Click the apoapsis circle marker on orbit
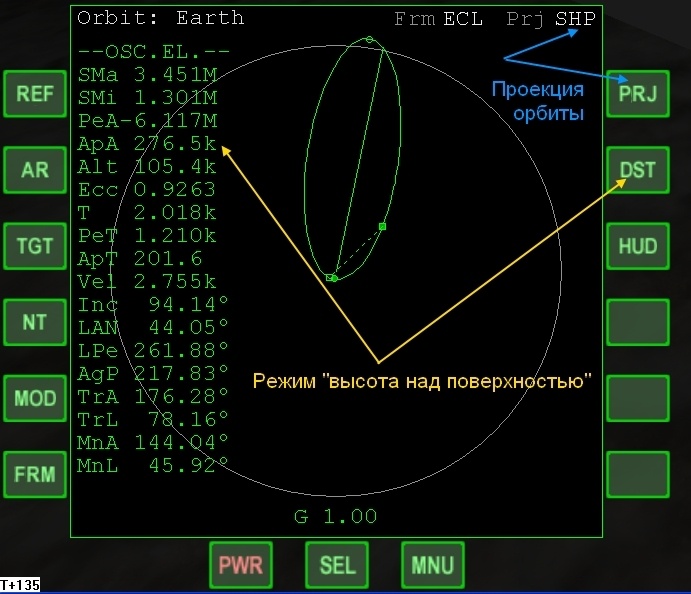The height and width of the screenshot is (594, 691). click(369, 40)
